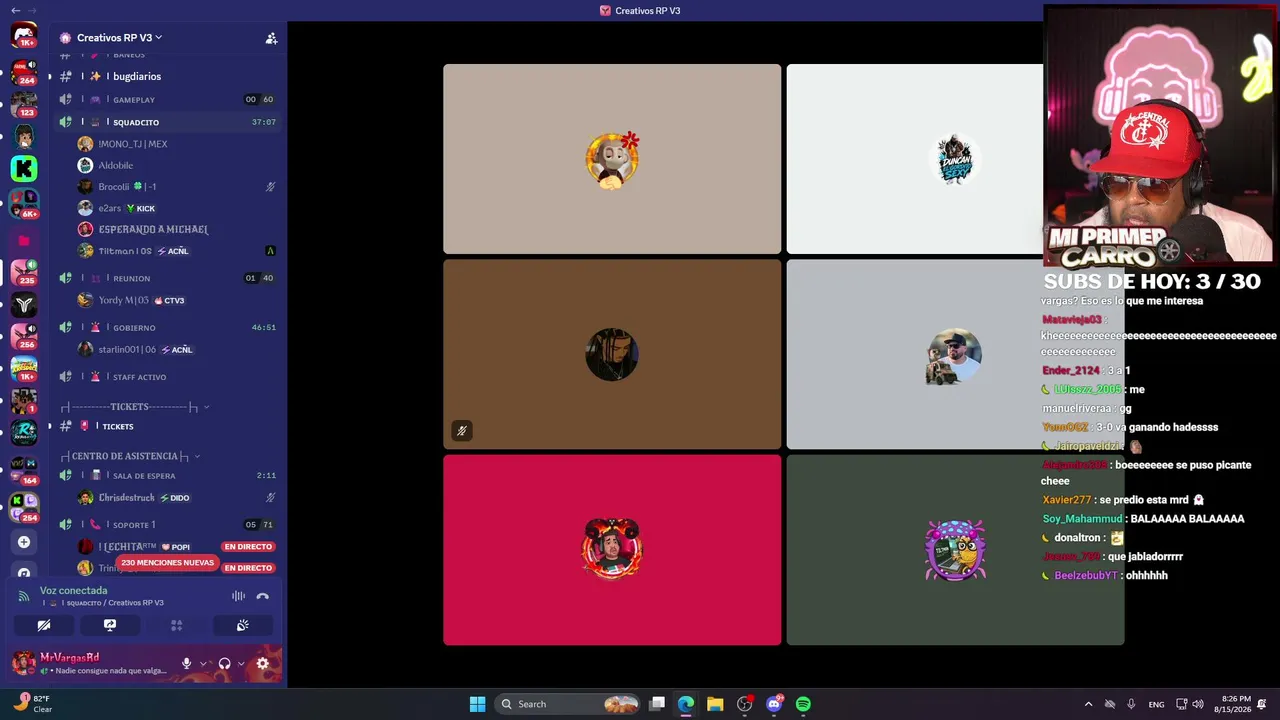1280x720 pixels.
Task: Watch LECHITA's EN DIRECTO stream
Action: tap(248, 547)
